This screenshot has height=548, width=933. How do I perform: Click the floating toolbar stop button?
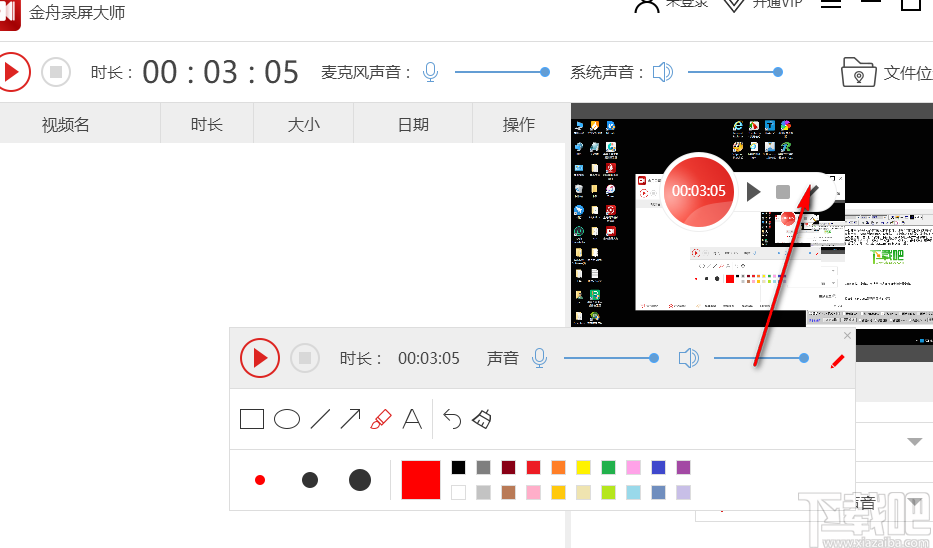[x=305, y=358]
